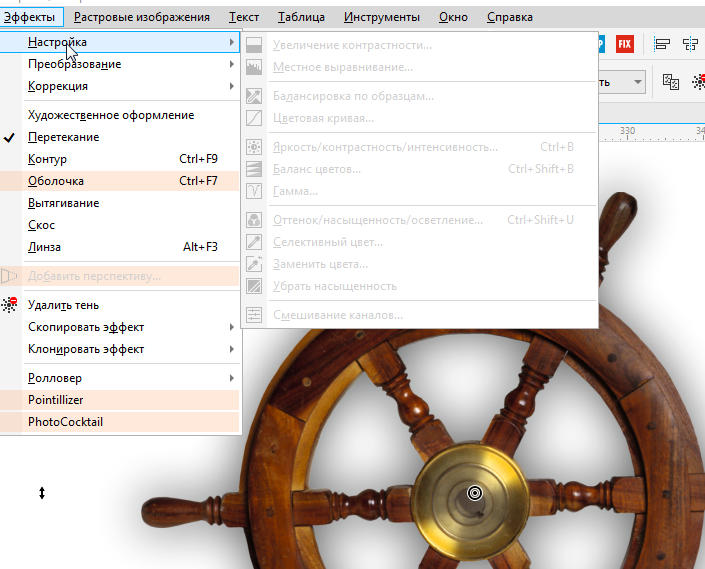Screen dimensions: 705x569
Task: Click Местное выравнивание histogram icon
Action: pos(254,67)
